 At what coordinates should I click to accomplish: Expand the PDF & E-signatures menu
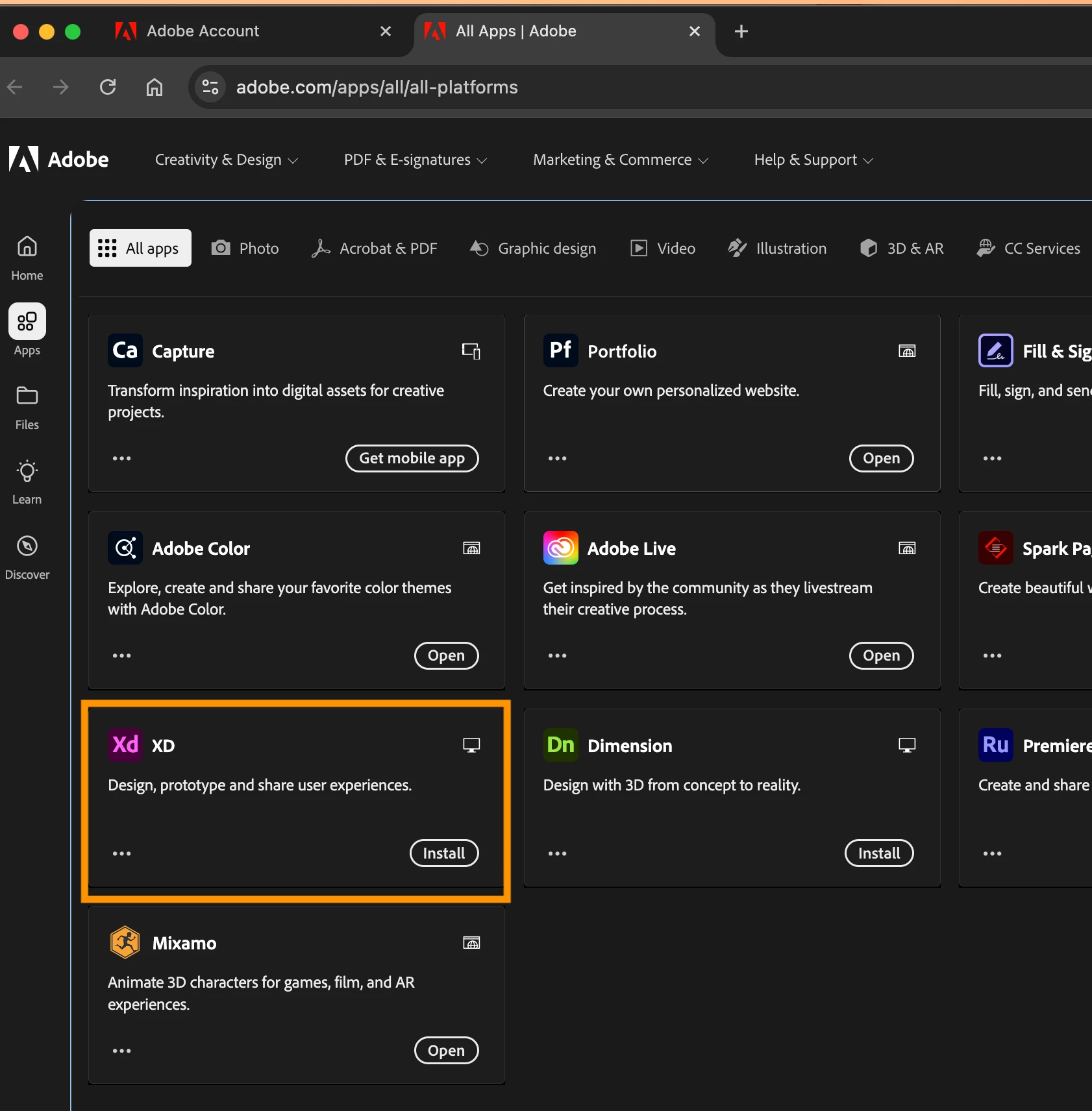tap(416, 160)
